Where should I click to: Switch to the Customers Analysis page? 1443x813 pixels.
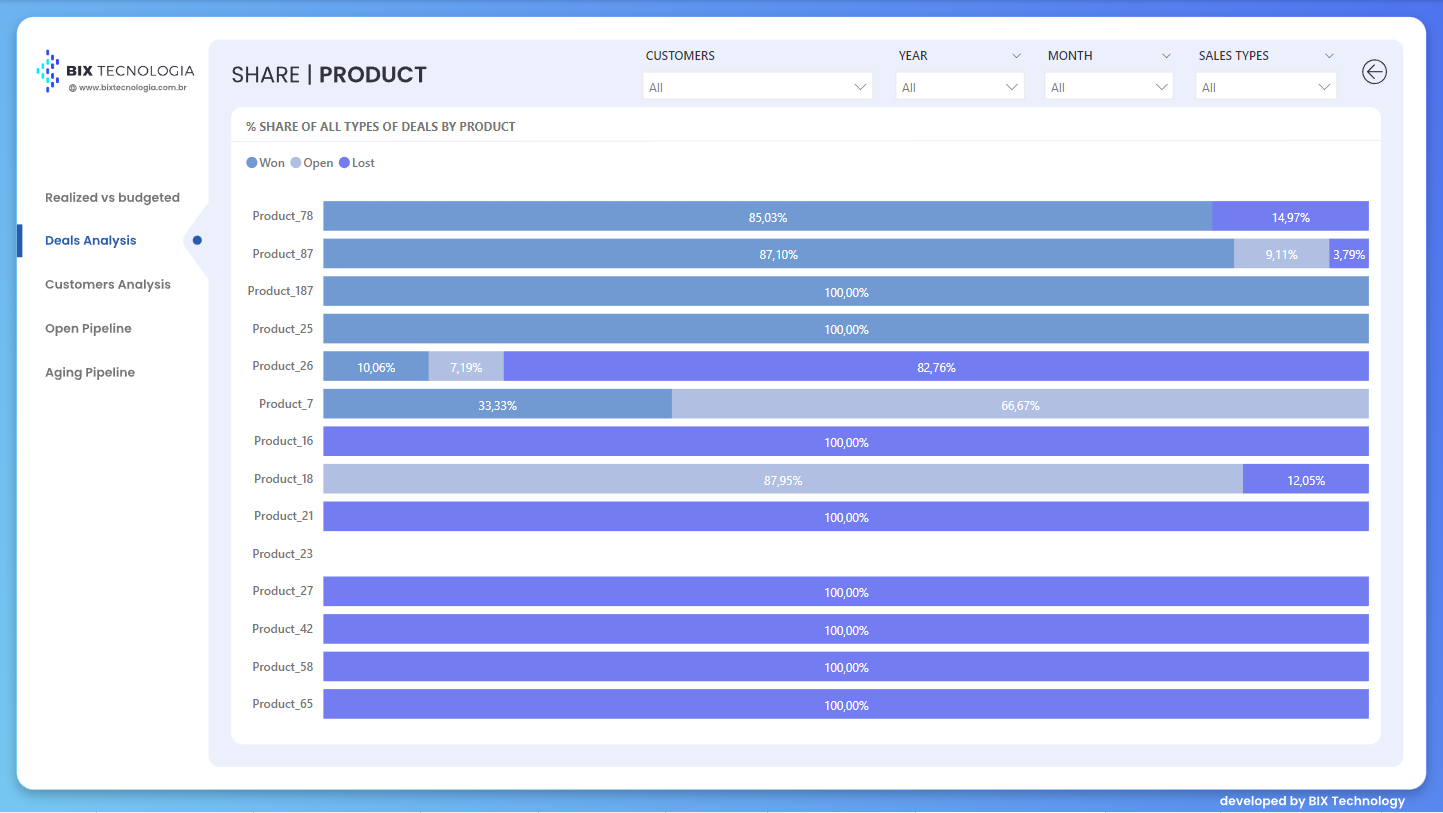point(107,284)
